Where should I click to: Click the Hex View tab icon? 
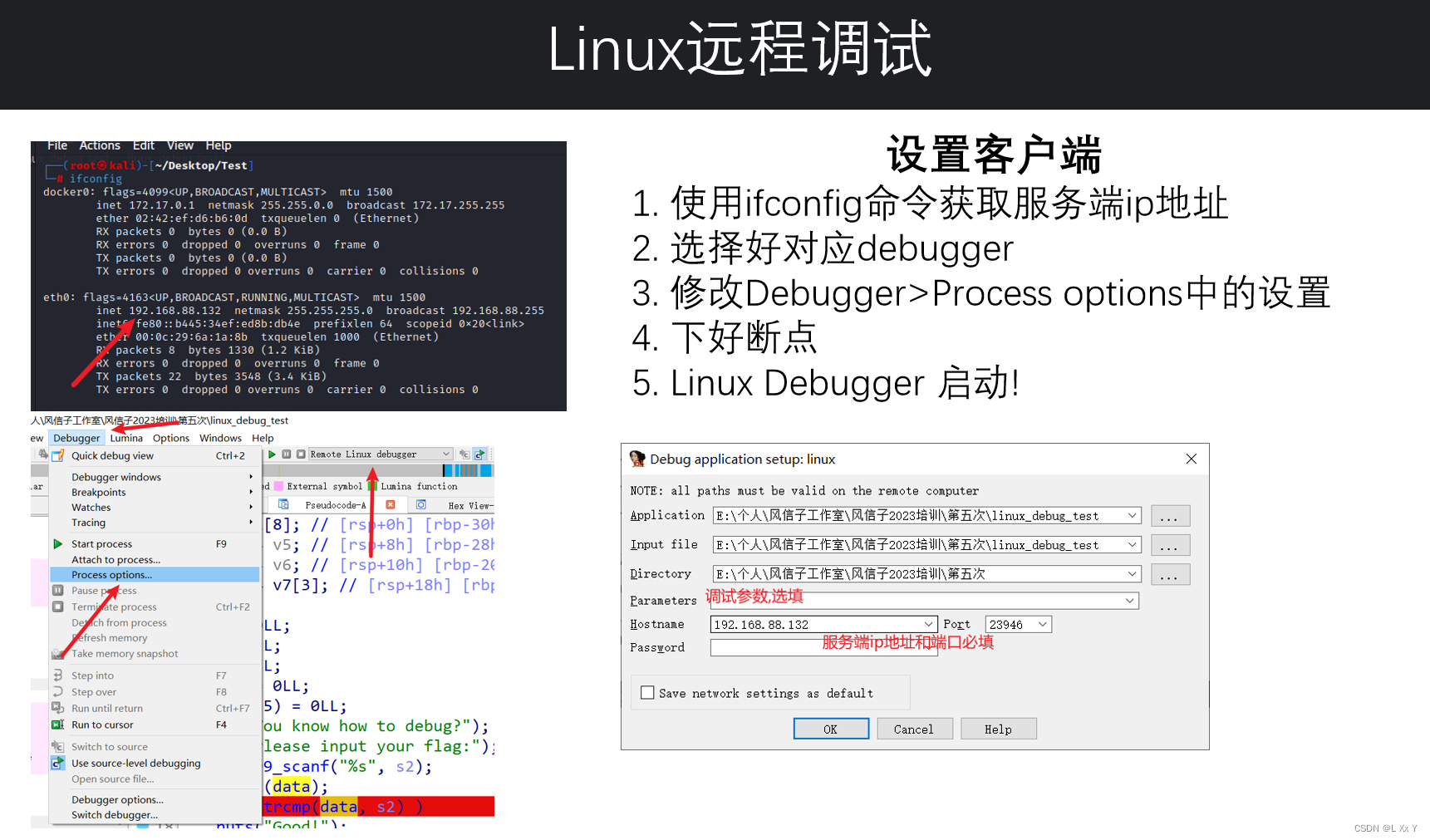421,504
